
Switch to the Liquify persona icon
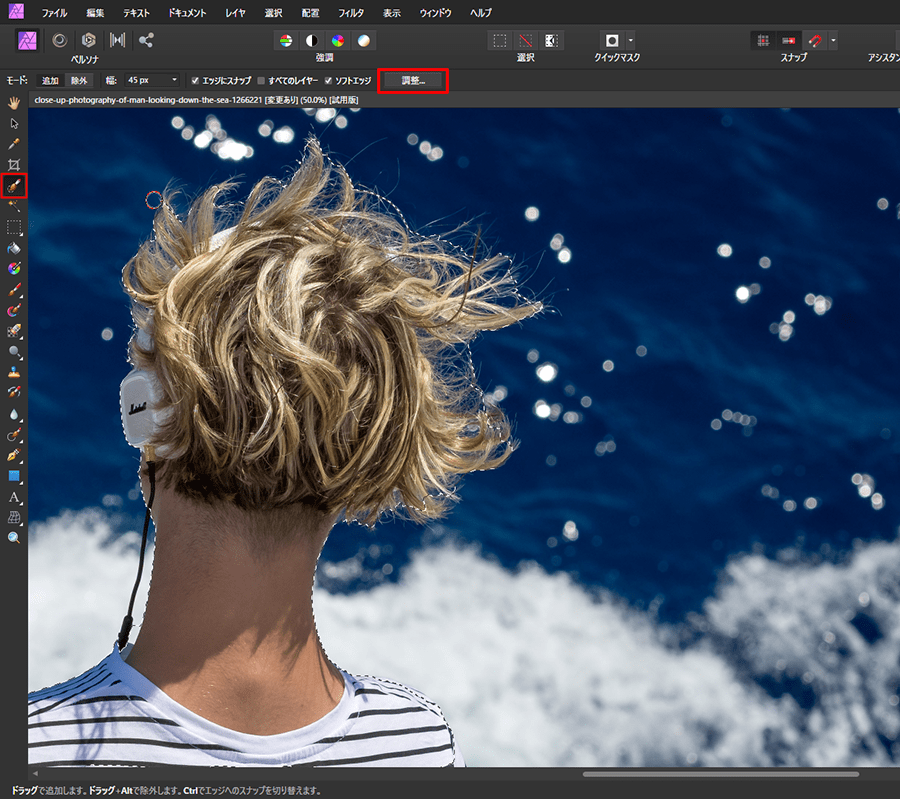coord(59,40)
